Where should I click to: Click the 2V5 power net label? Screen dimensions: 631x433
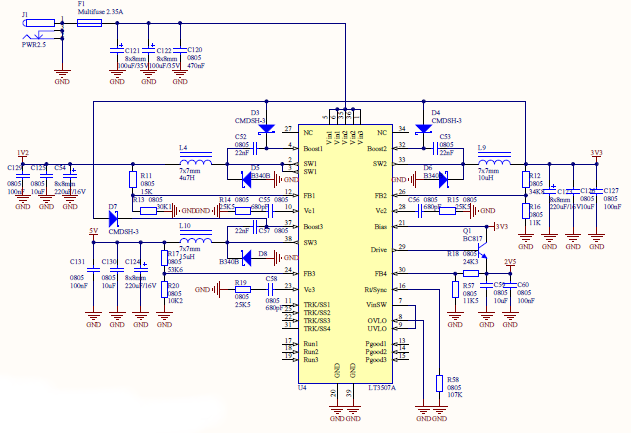click(510, 262)
